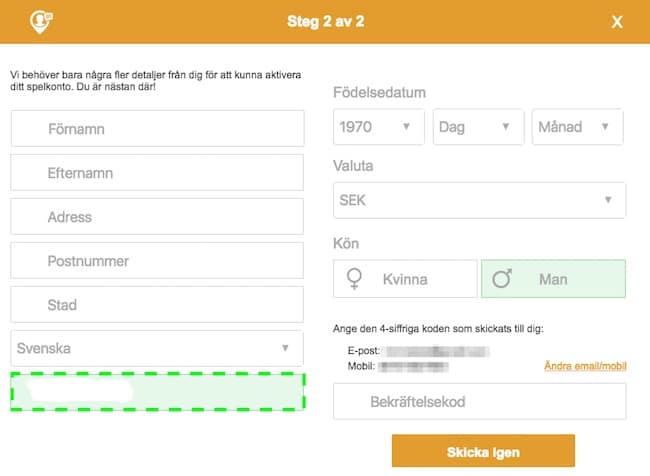
Task: Click the male symbol icon
Action: click(502, 279)
